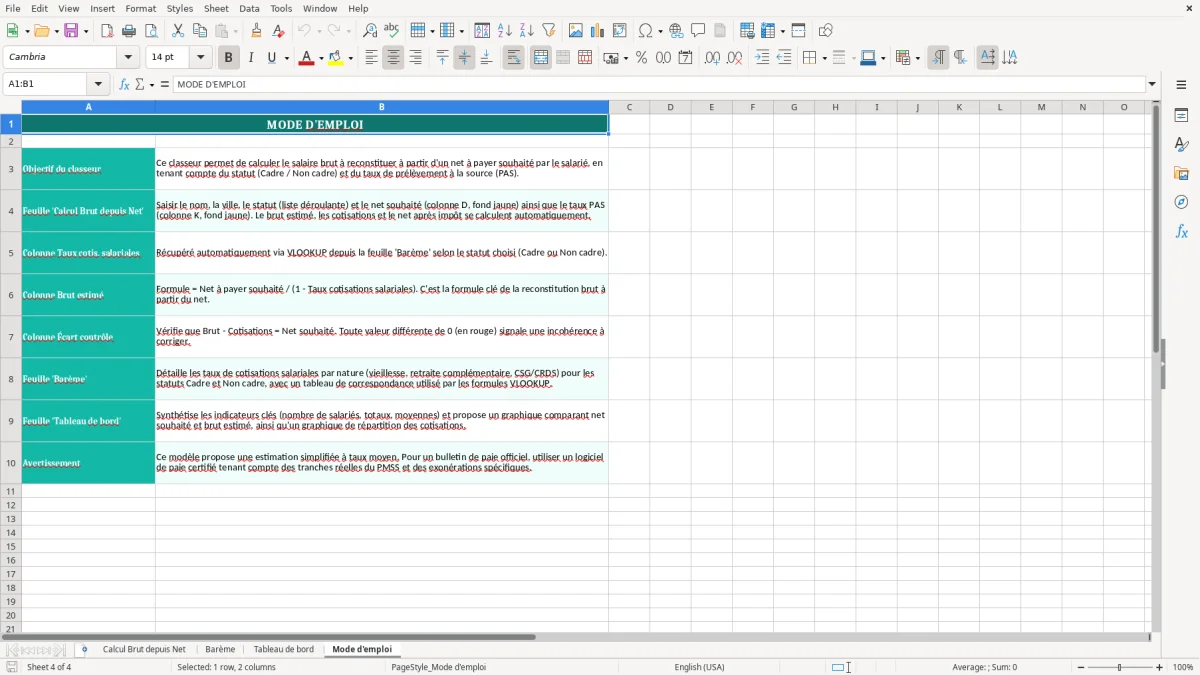Expand the formula bar

tap(1152, 85)
